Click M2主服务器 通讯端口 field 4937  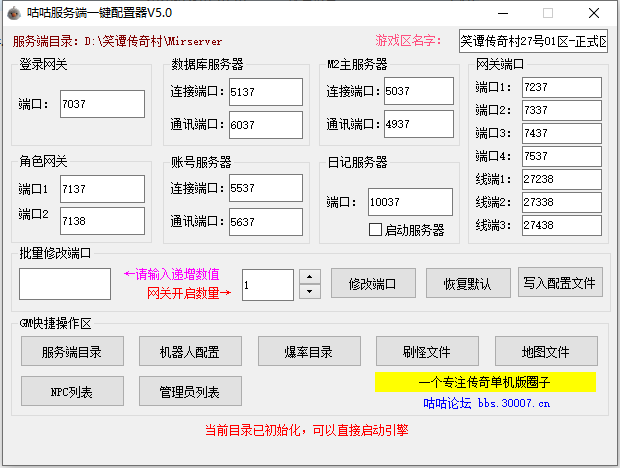419,124
